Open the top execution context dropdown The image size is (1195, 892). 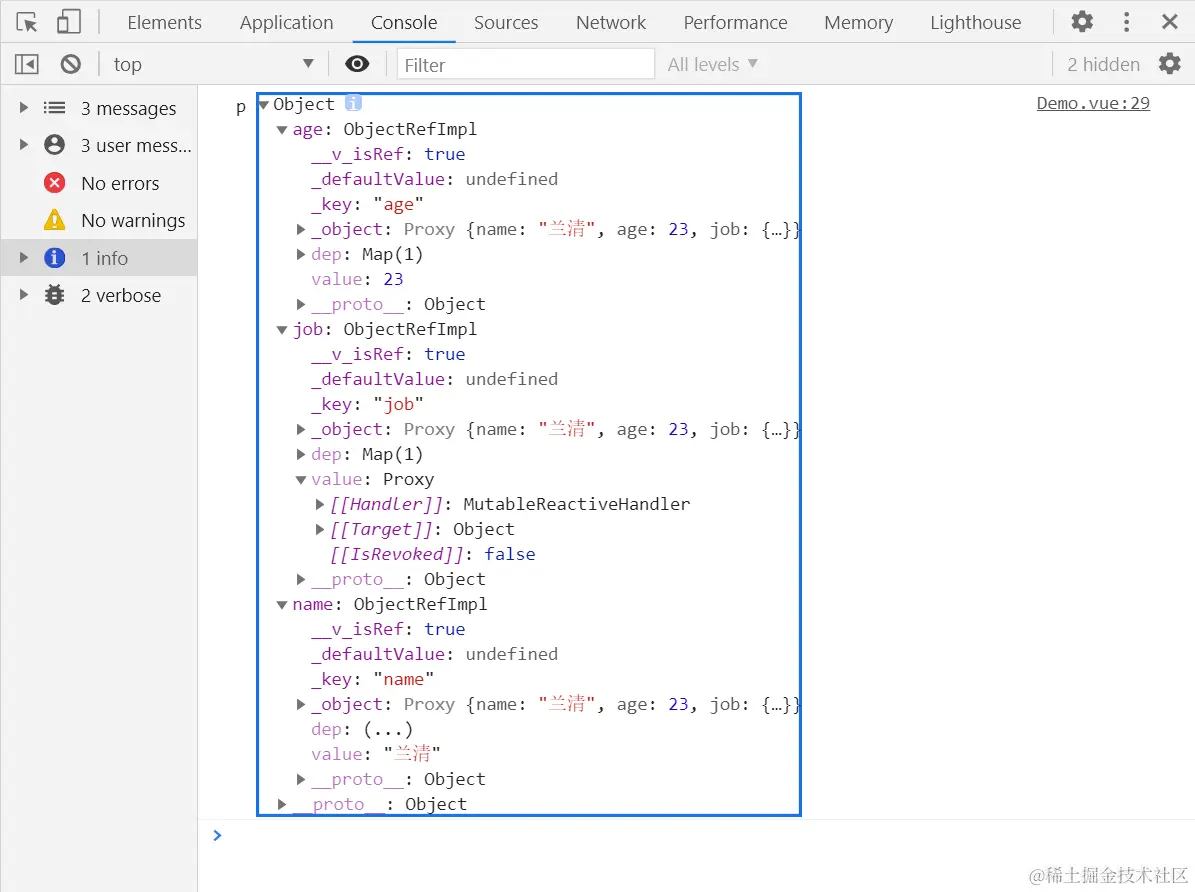coord(213,64)
